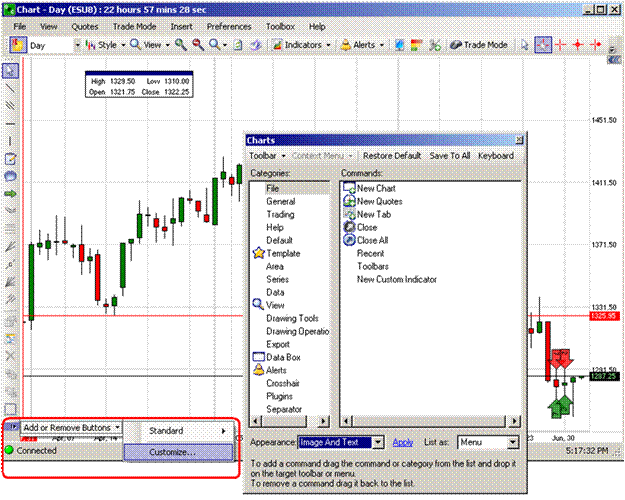Click Commands list scroll right arrow
The image size is (625, 500).
click(x=515, y=421)
